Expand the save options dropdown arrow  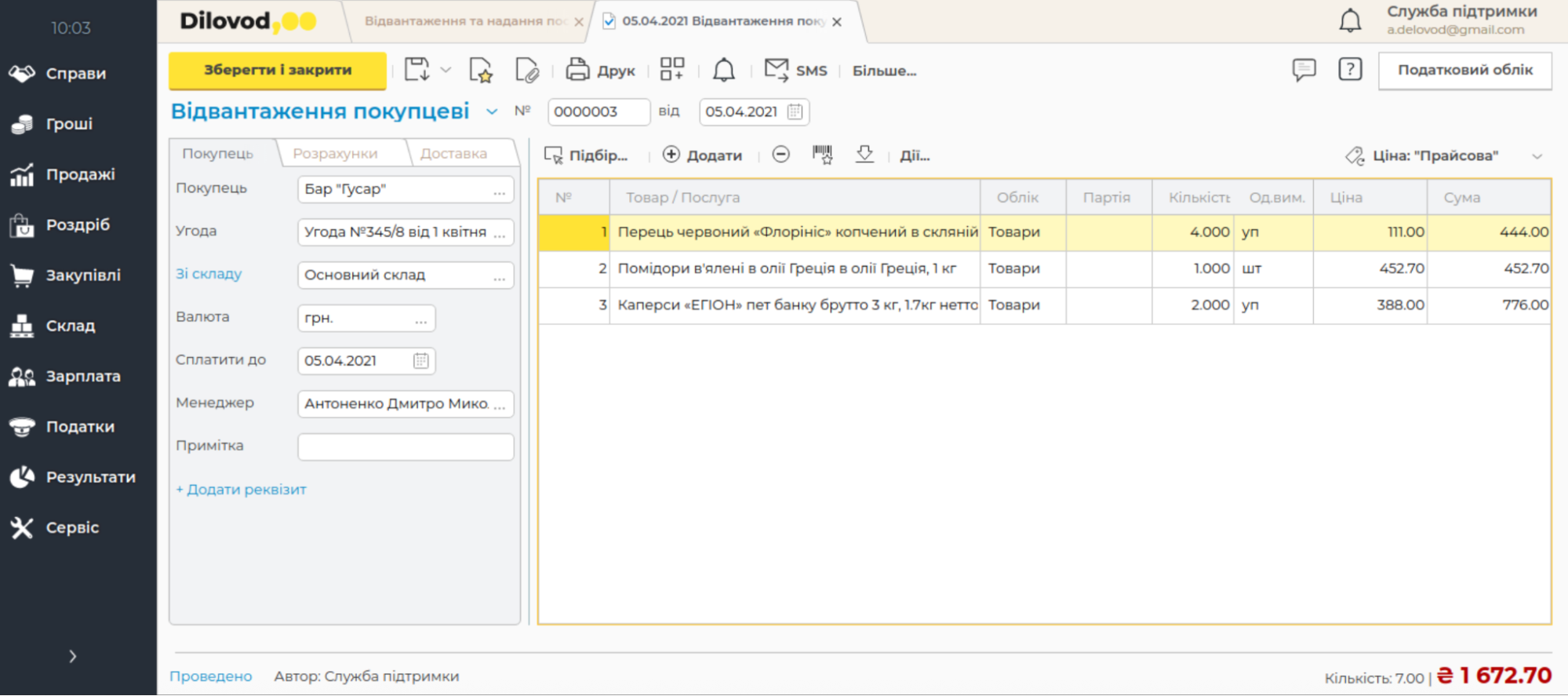pos(446,70)
